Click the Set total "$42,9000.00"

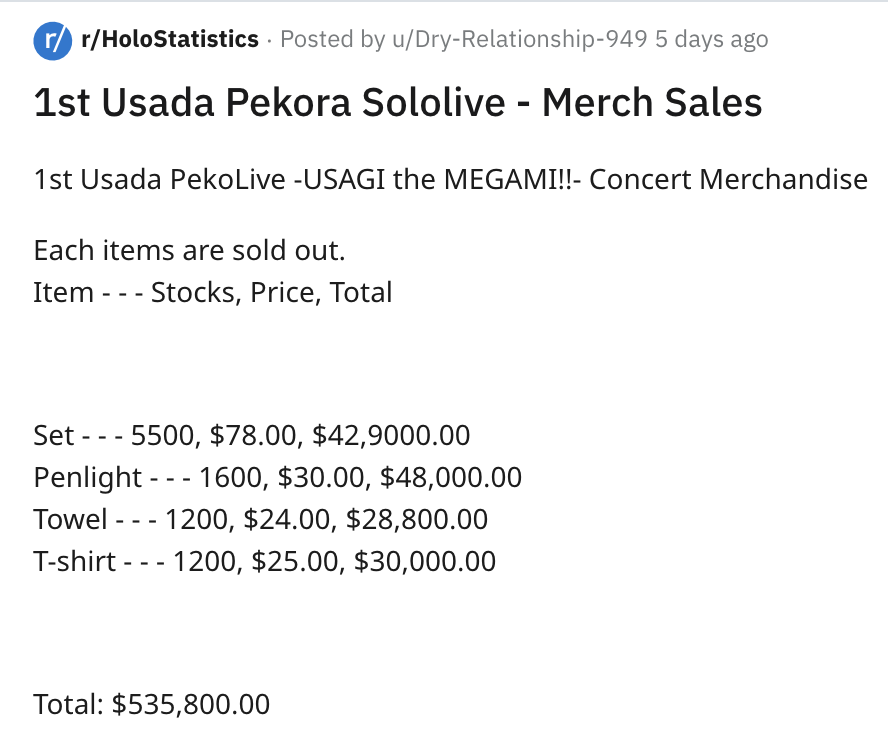pyautogui.click(x=391, y=435)
